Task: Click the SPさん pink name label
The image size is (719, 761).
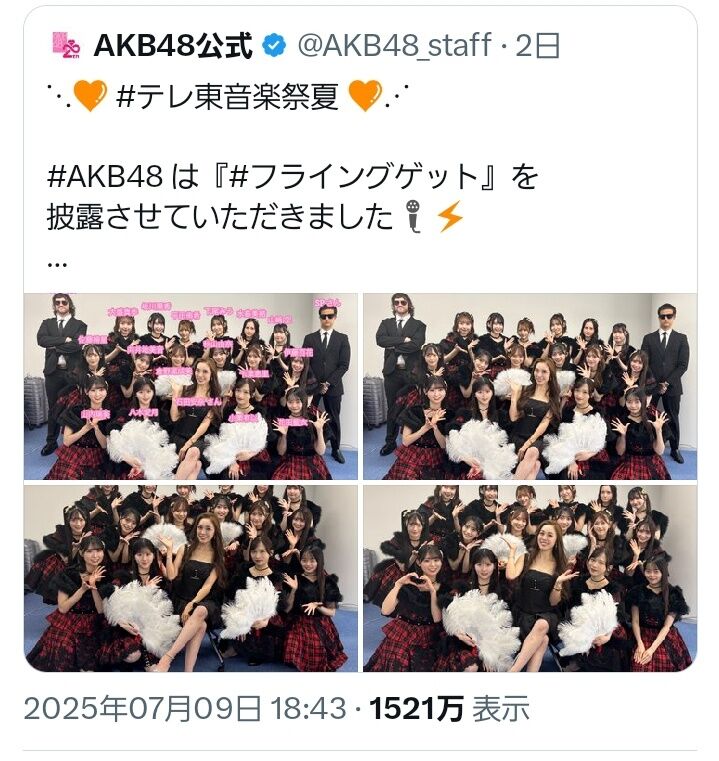Action: pyautogui.click(x=327, y=303)
